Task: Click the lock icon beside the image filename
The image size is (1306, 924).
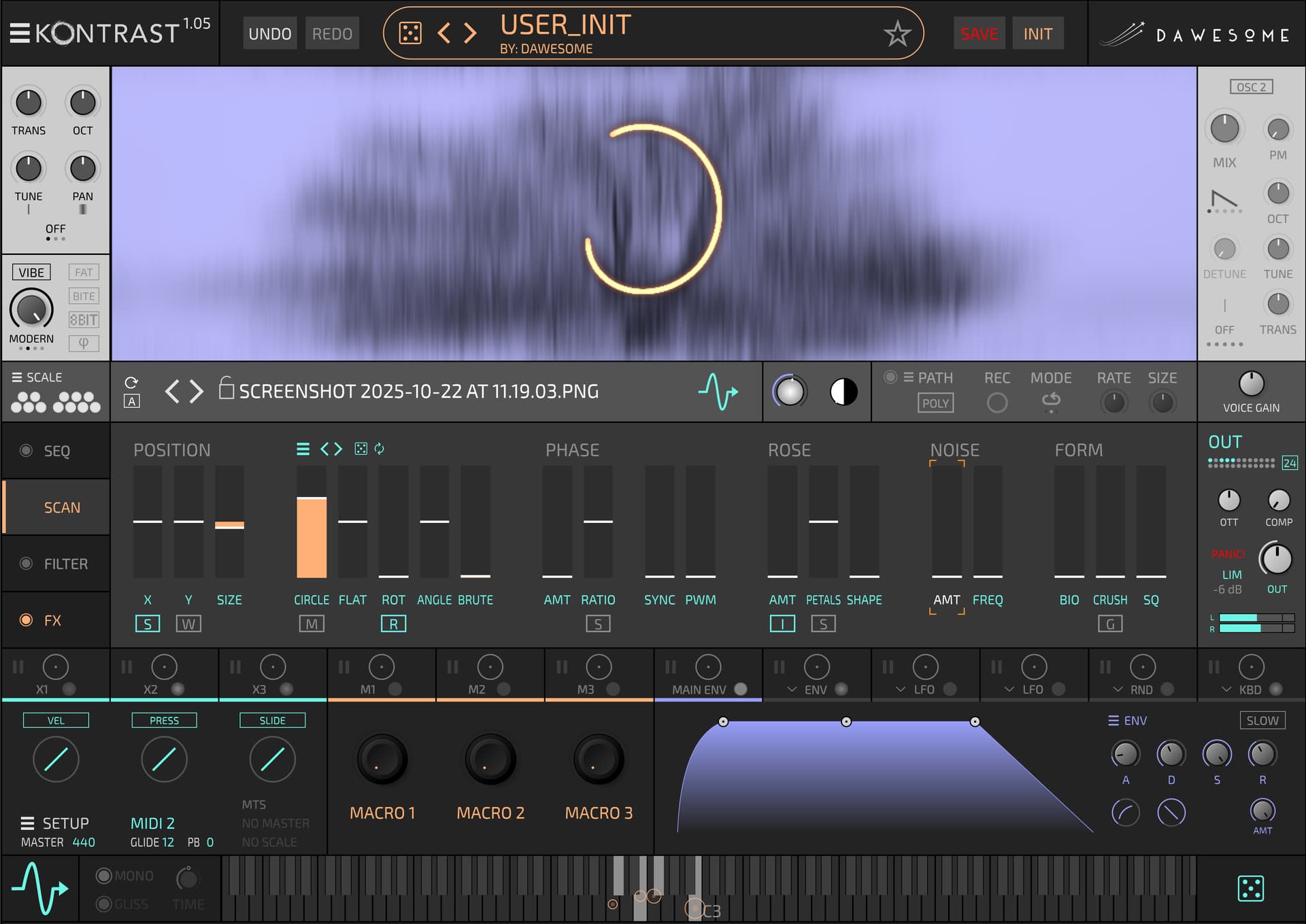Action: 226,389
